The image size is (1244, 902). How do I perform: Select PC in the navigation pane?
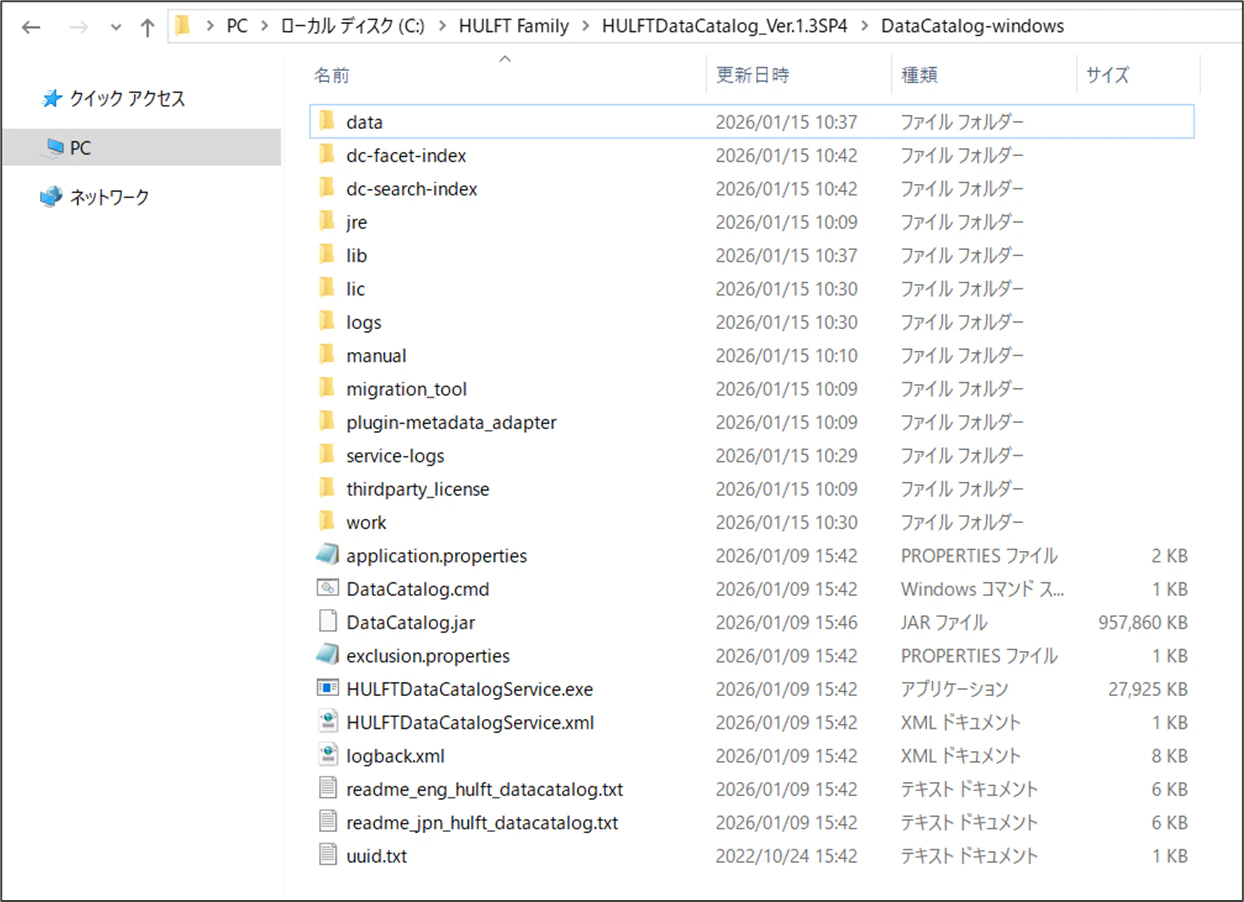point(141,148)
